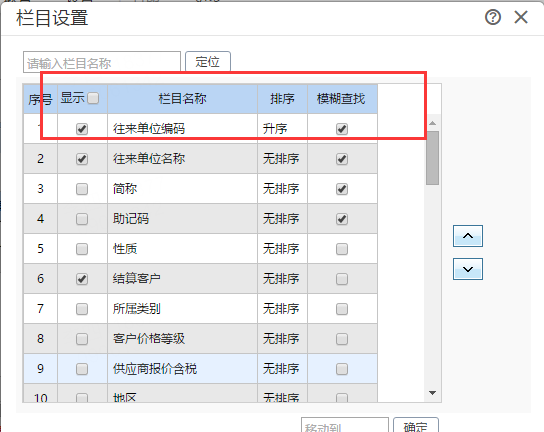
Task: Click the scrollbar up arrow
Action: coord(432,123)
